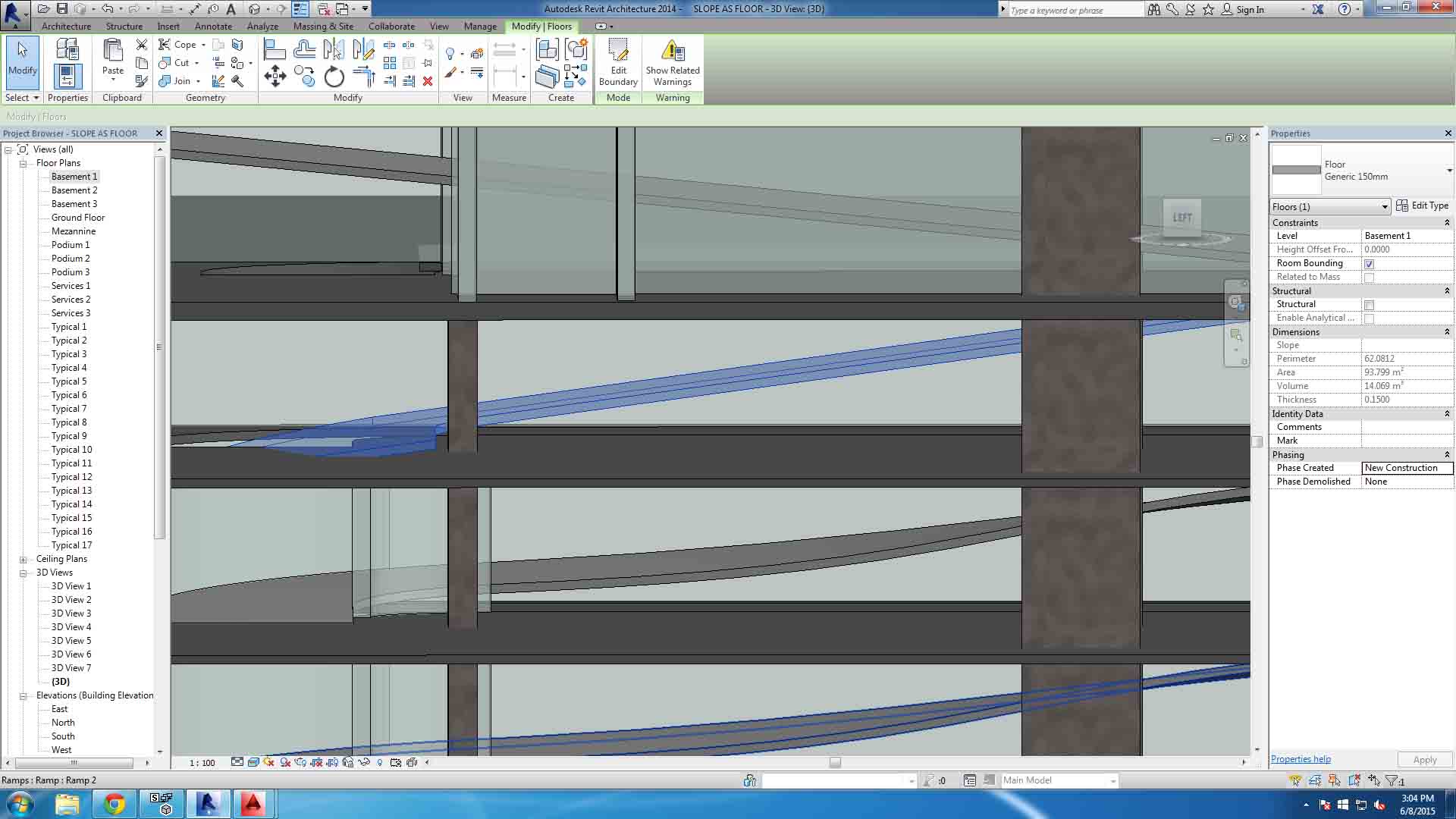Open the Manage ribbon tab
1456x819 pixels.
point(480,26)
